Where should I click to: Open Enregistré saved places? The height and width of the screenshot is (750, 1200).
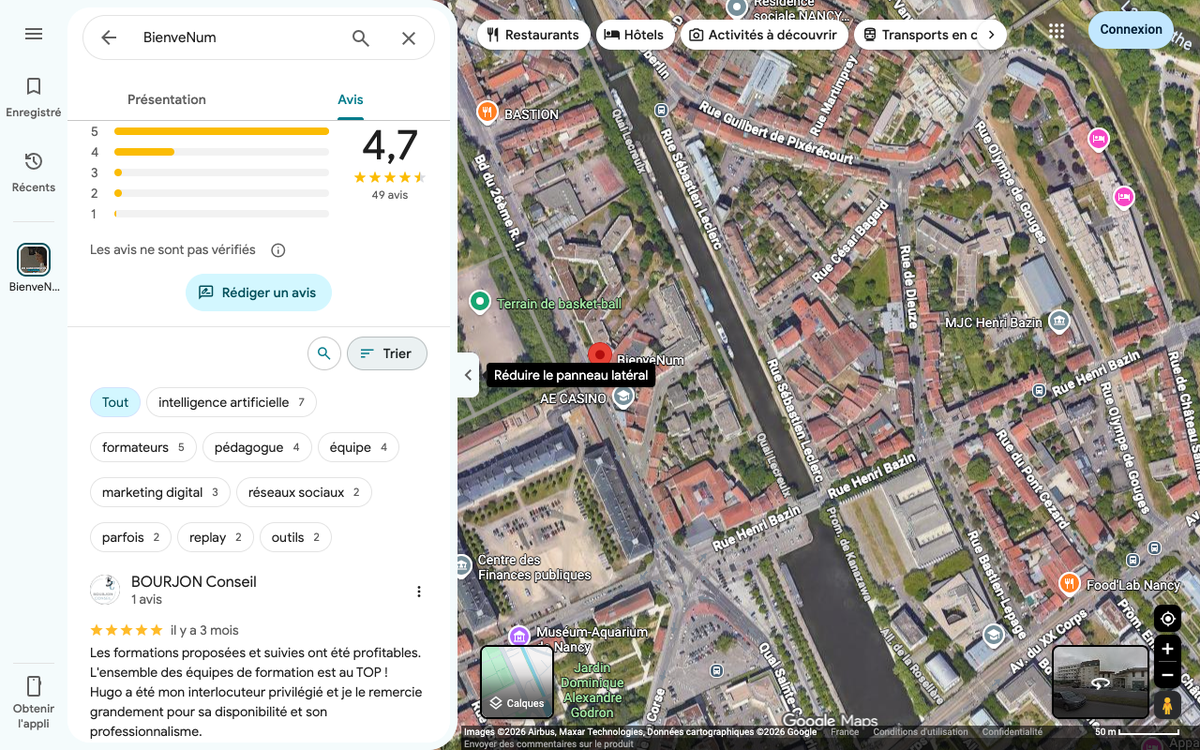coord(33,98)
